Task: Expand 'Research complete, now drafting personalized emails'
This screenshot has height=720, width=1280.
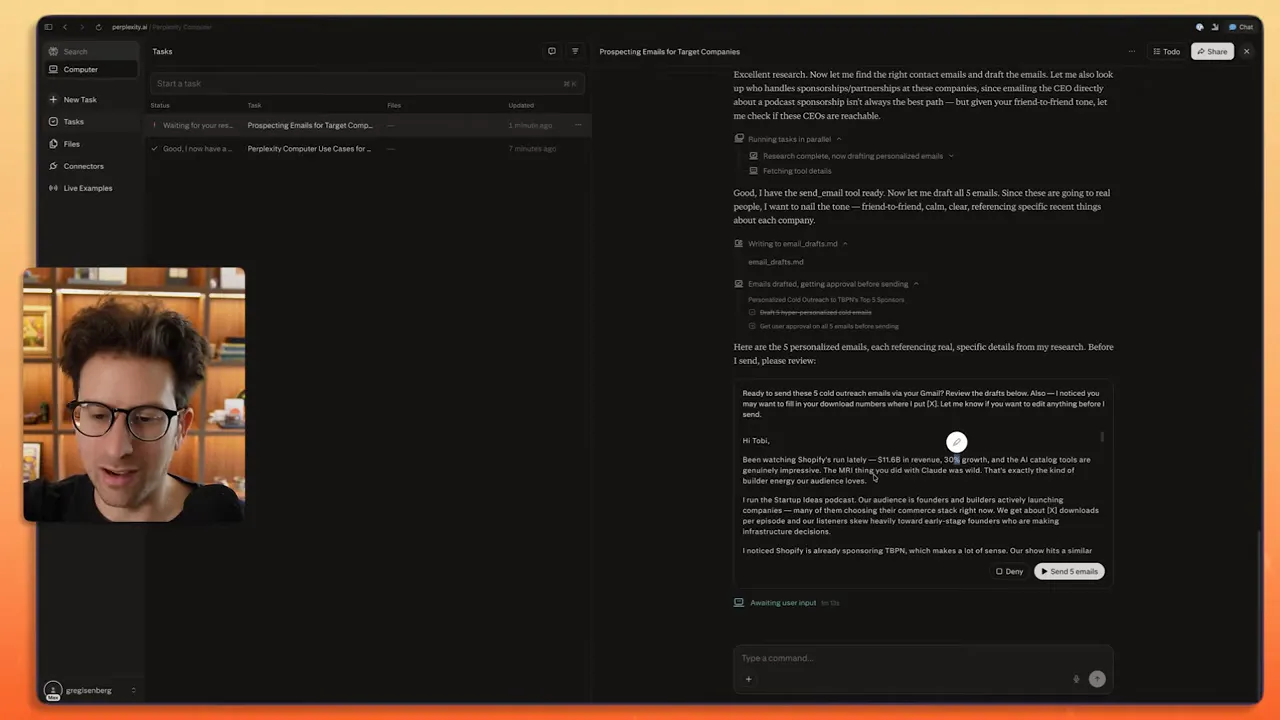Action: pyautogui.click(x=950, y=156)
